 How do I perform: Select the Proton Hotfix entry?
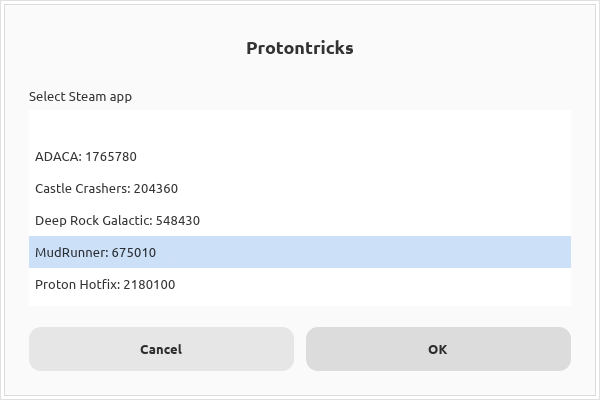coord(105,284)
